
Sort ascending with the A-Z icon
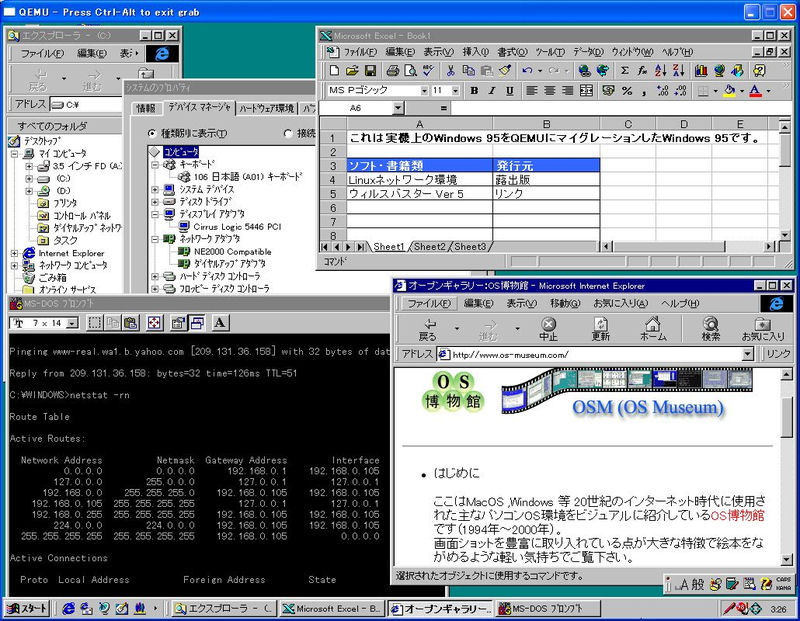pos(661,71)
